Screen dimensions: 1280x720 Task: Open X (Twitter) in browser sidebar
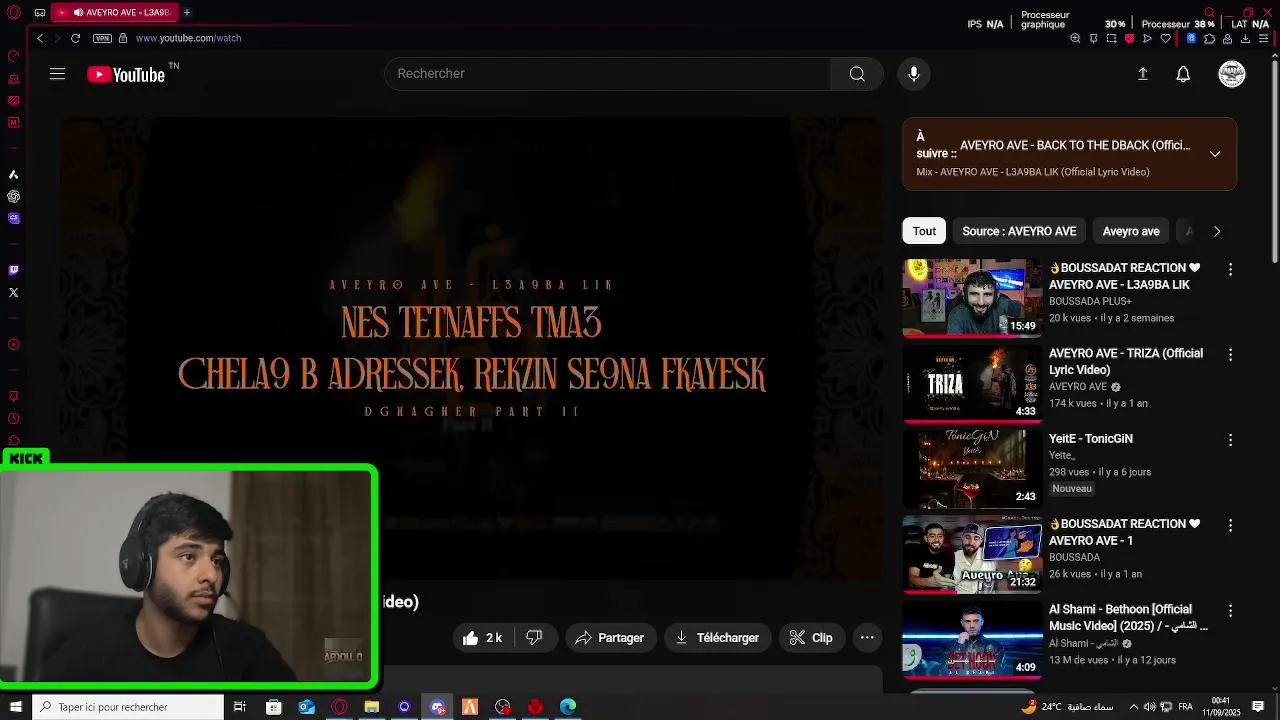pyautogui.click(x=13, y=292)
